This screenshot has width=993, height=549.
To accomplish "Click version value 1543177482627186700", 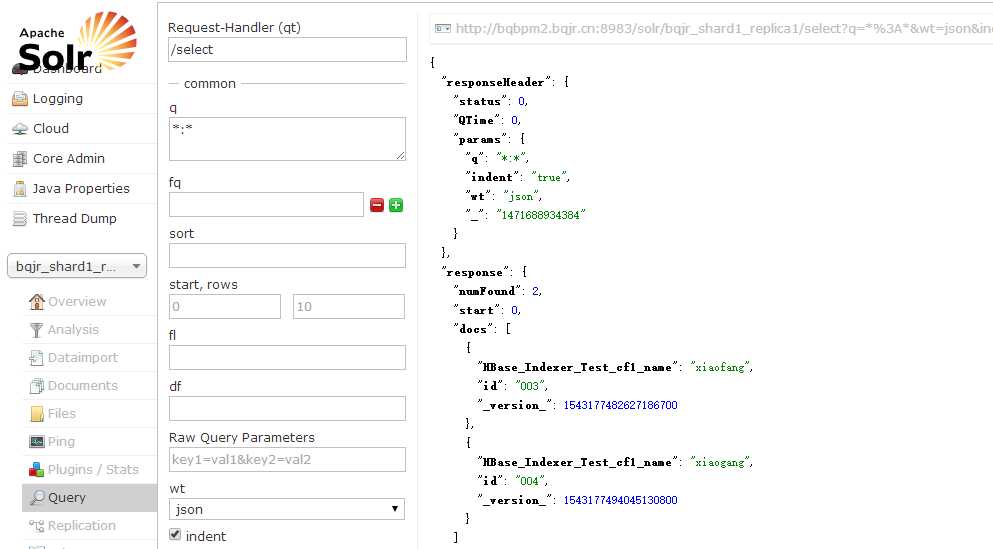I will point(621,405).
